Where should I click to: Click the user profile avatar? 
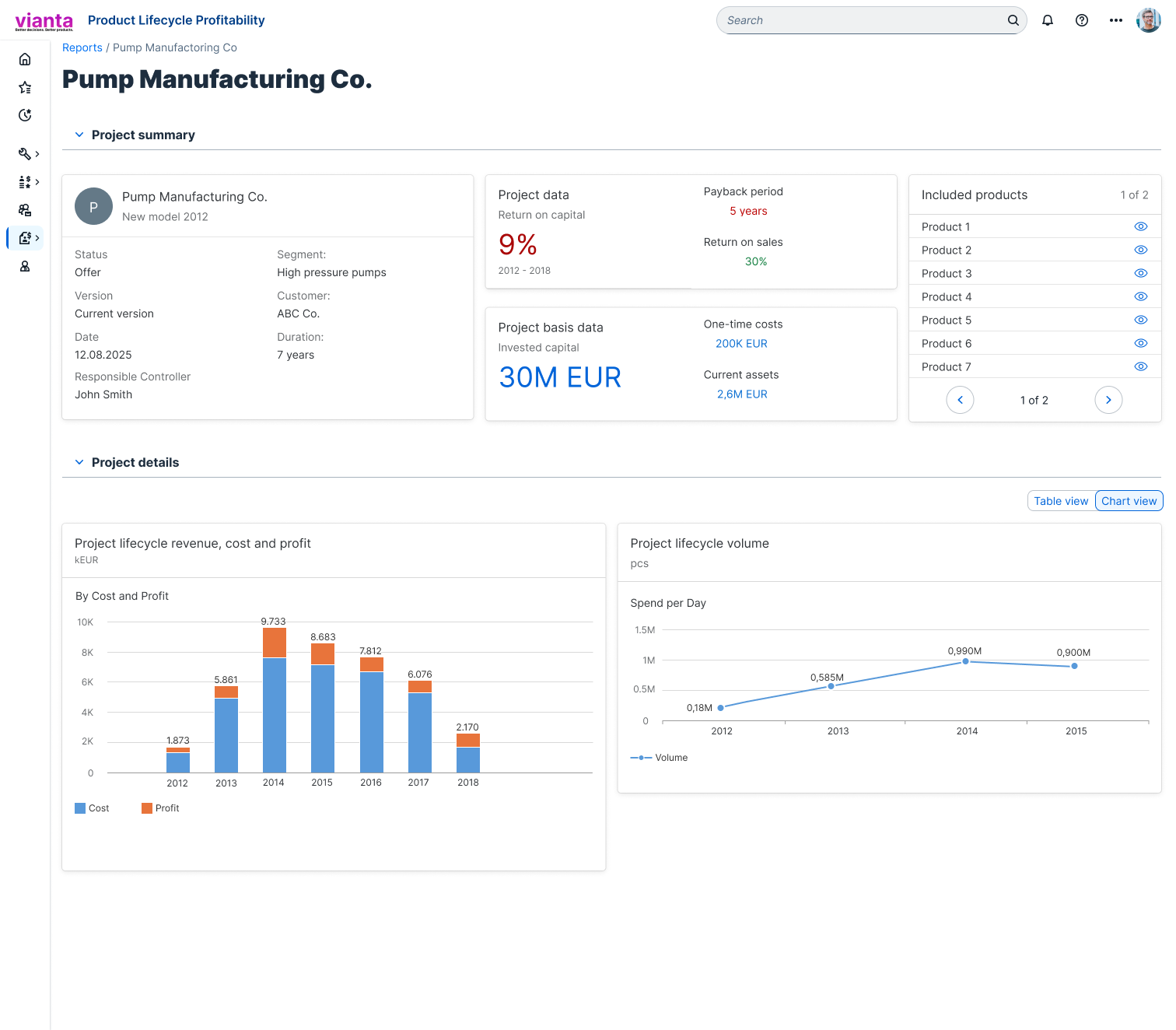click(1149, 20)
